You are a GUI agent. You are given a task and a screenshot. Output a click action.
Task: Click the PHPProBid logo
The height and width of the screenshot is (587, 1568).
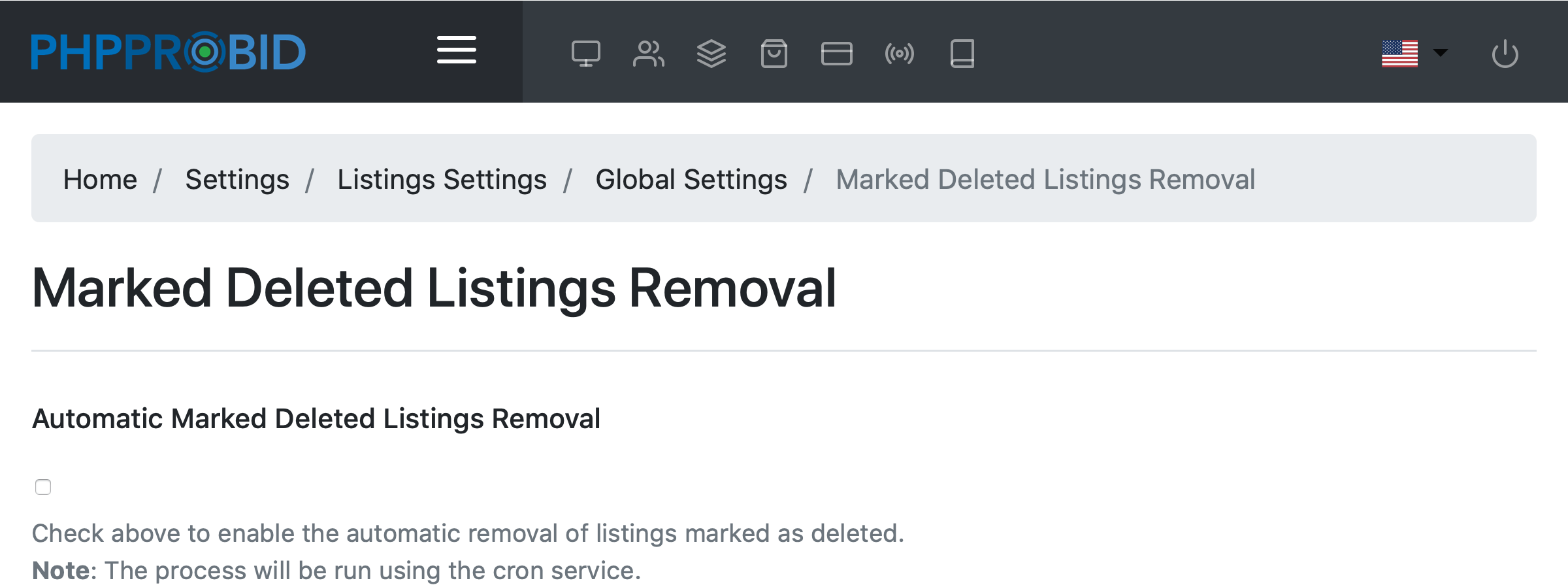pyautogui.click(x=168, y=52)
